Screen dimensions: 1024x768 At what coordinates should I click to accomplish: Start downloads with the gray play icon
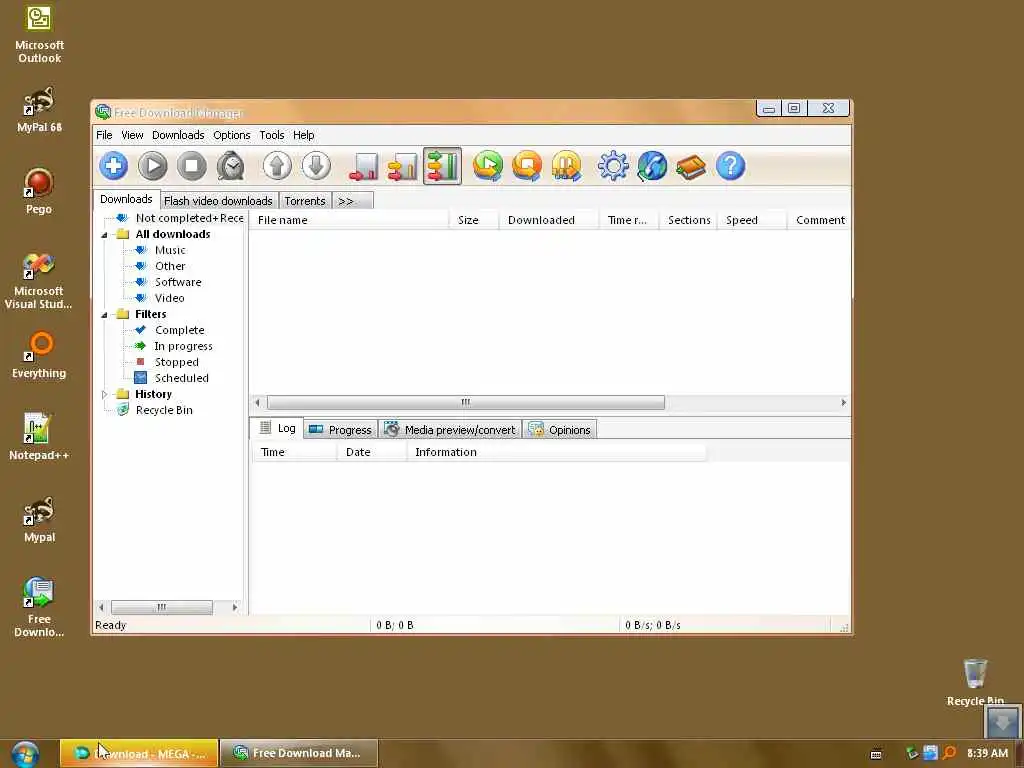pos(153,166)
